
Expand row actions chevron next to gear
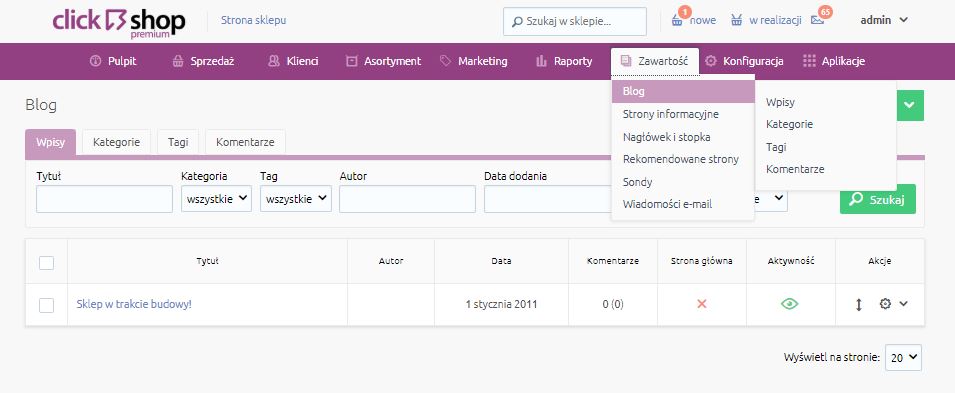point(903,303)
